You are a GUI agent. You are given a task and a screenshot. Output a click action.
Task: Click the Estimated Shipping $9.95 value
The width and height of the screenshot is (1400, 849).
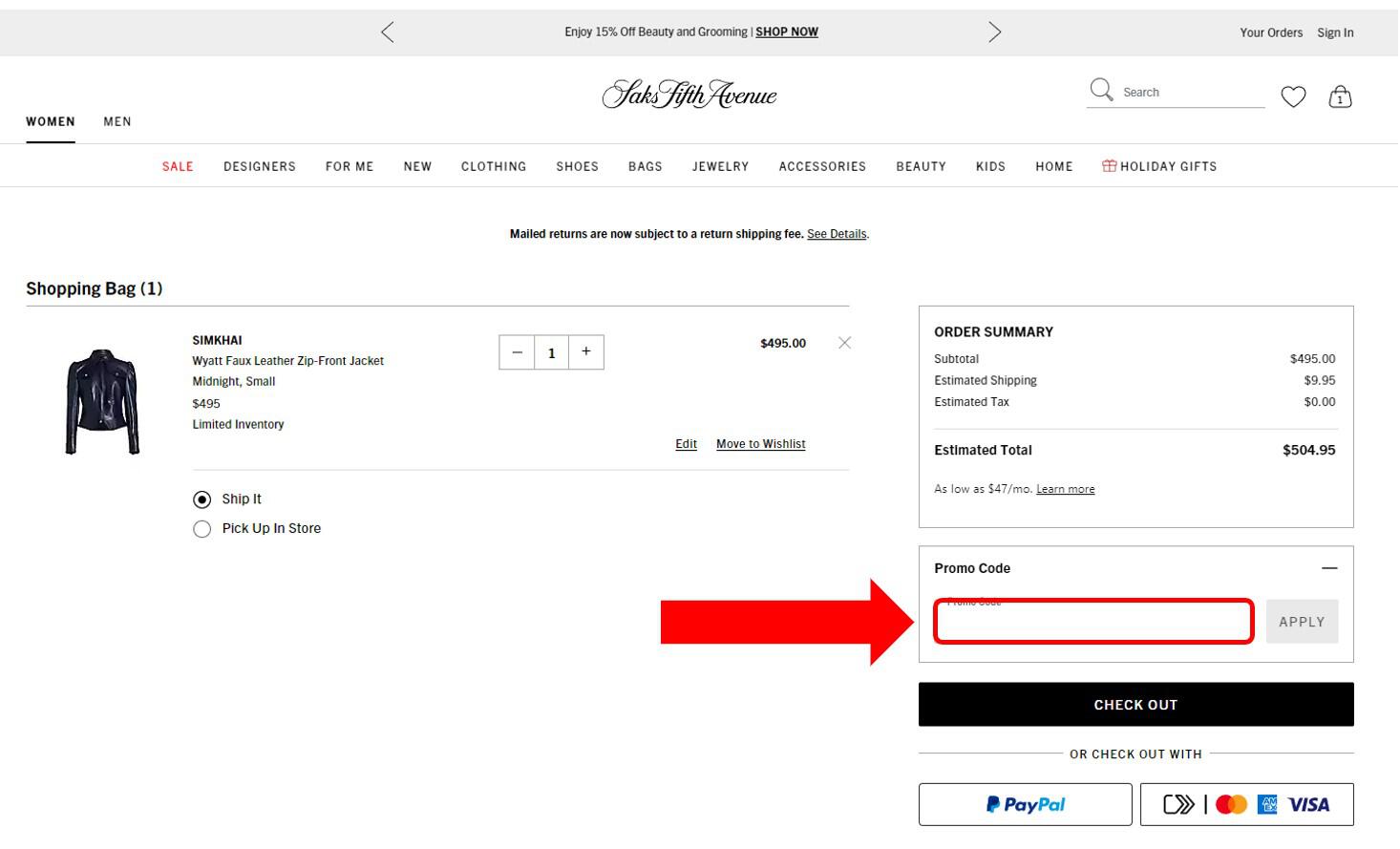coord(1320,380)
